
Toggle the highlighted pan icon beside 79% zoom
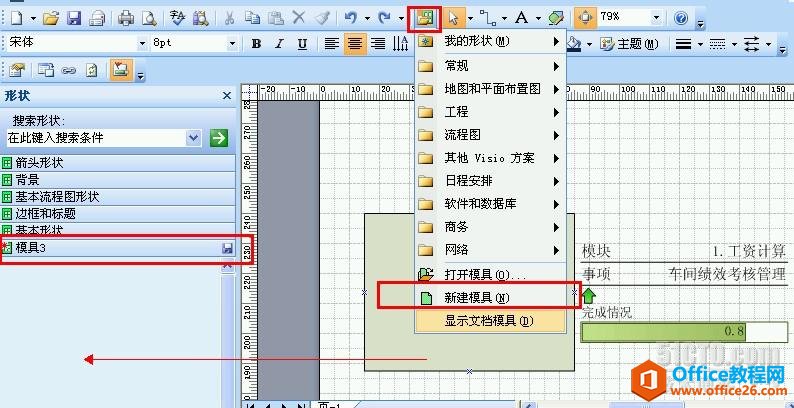[x=585, y=19]
